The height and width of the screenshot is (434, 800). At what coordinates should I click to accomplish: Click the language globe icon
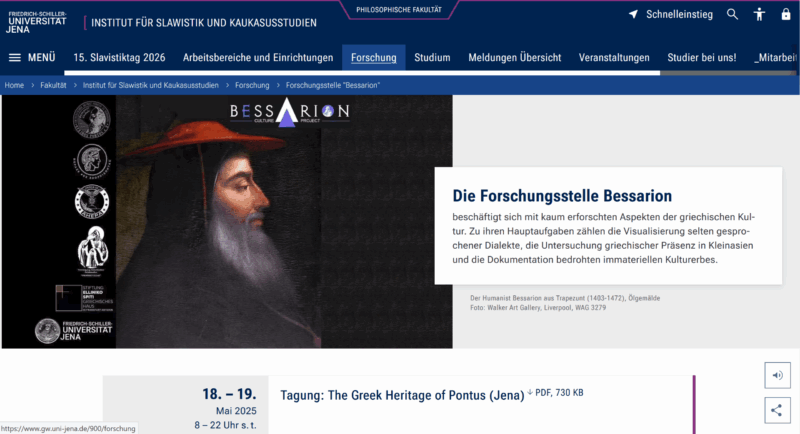click(x=786, y=15)
